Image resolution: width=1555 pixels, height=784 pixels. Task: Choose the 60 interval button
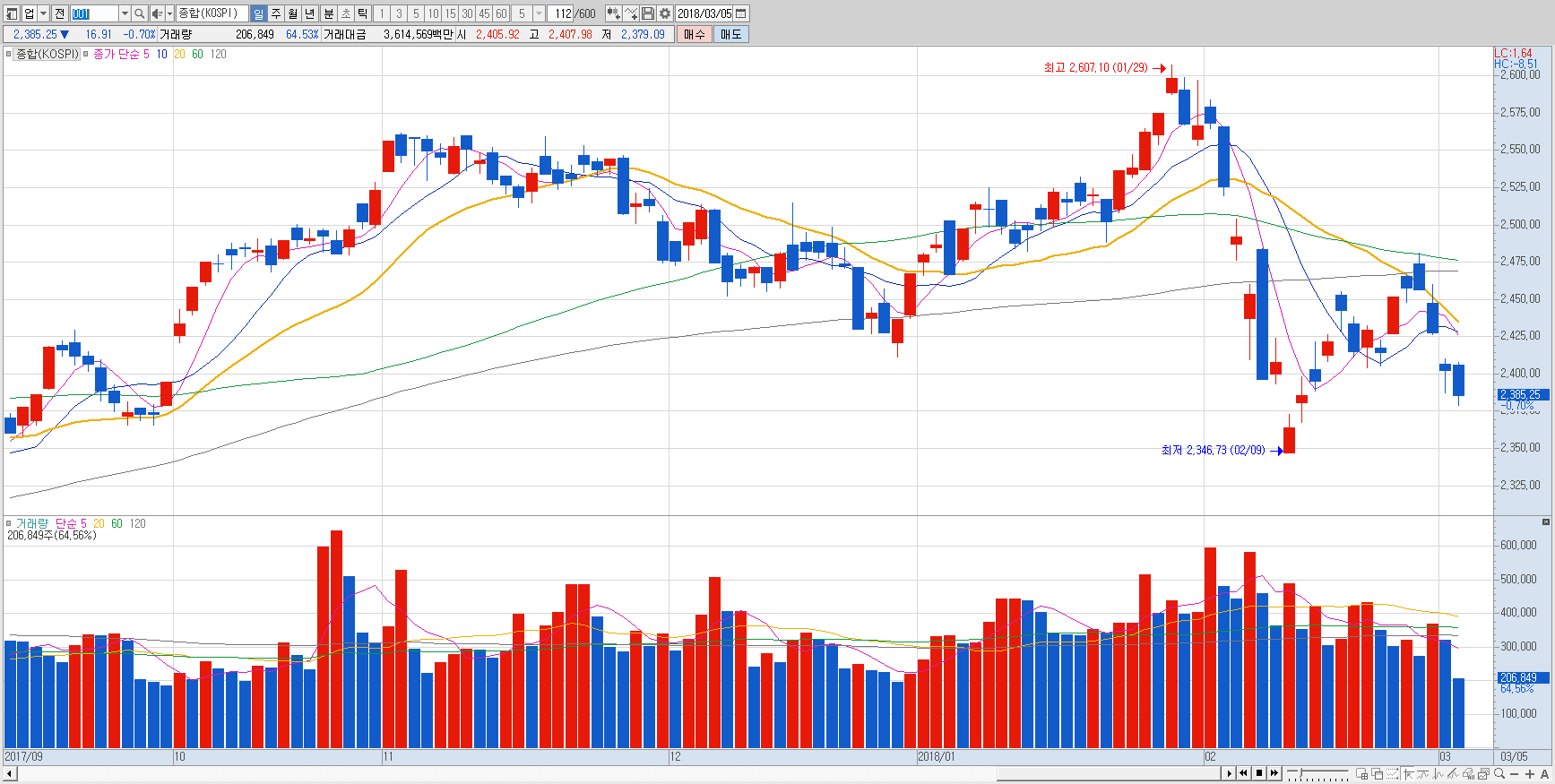[x=501, y=13]
